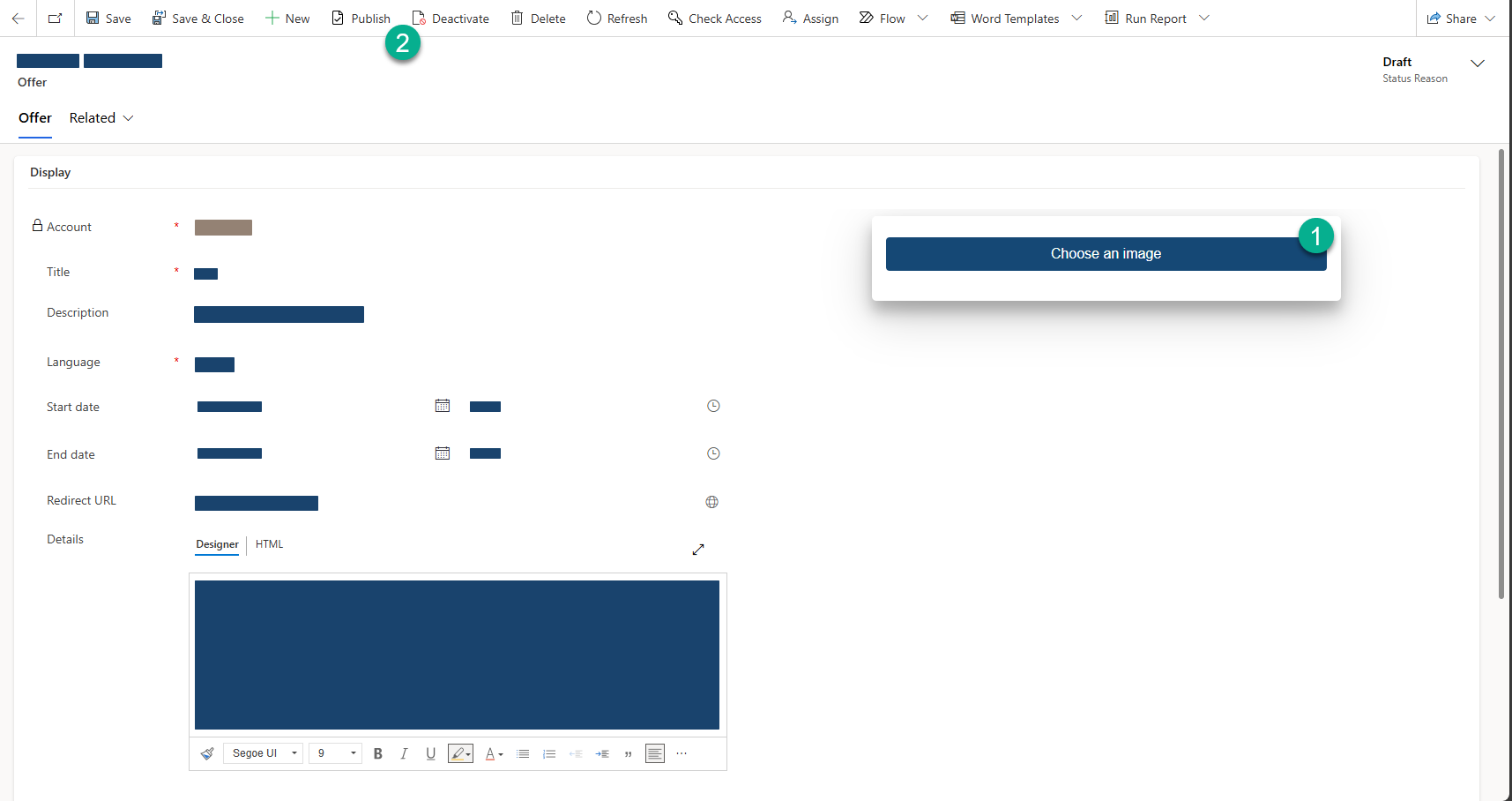This screenshot has width=1512, height=801.
Task: Click the back arrow icon
Action: tap(18, 19)
